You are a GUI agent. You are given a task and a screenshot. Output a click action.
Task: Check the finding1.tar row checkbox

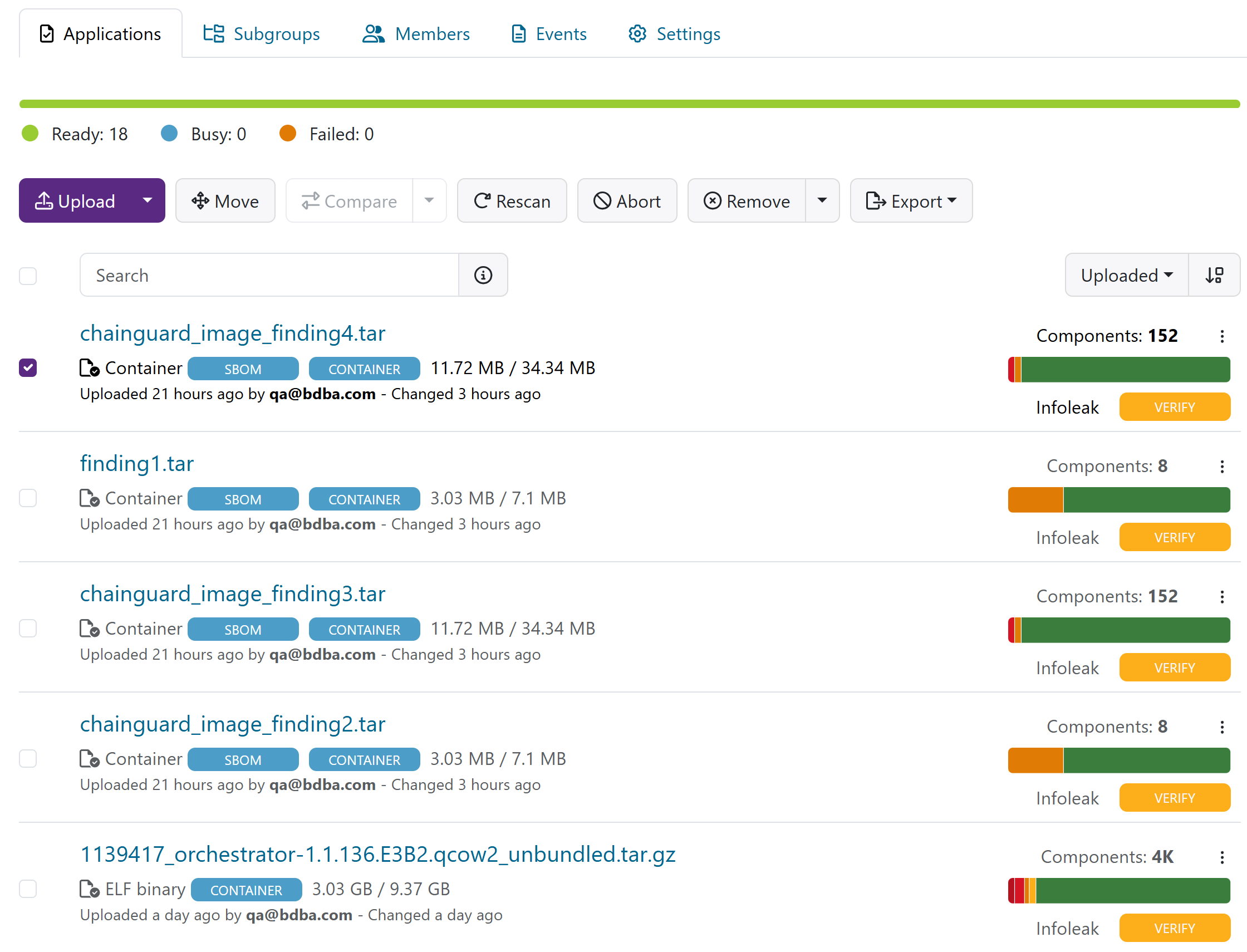coord(28,498)
